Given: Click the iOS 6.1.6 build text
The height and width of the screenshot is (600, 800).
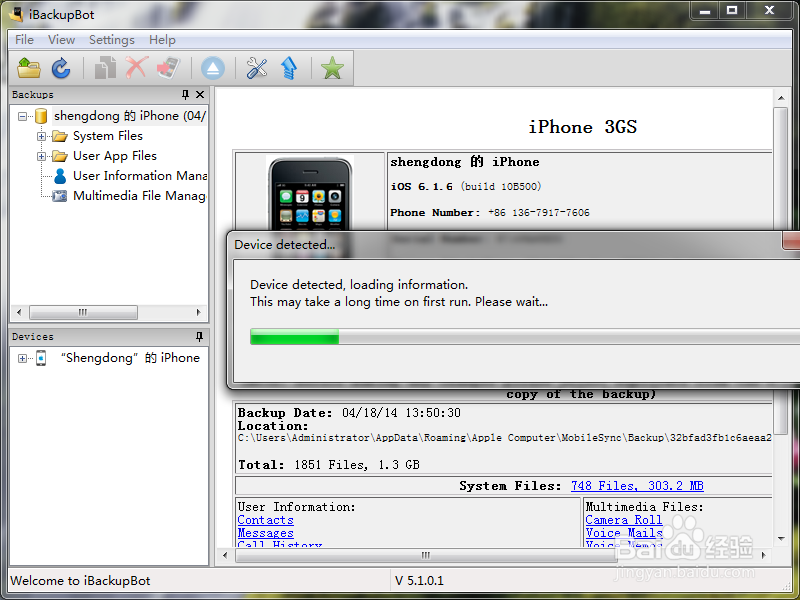Looking at the screenshot, I should click(466, 187).
